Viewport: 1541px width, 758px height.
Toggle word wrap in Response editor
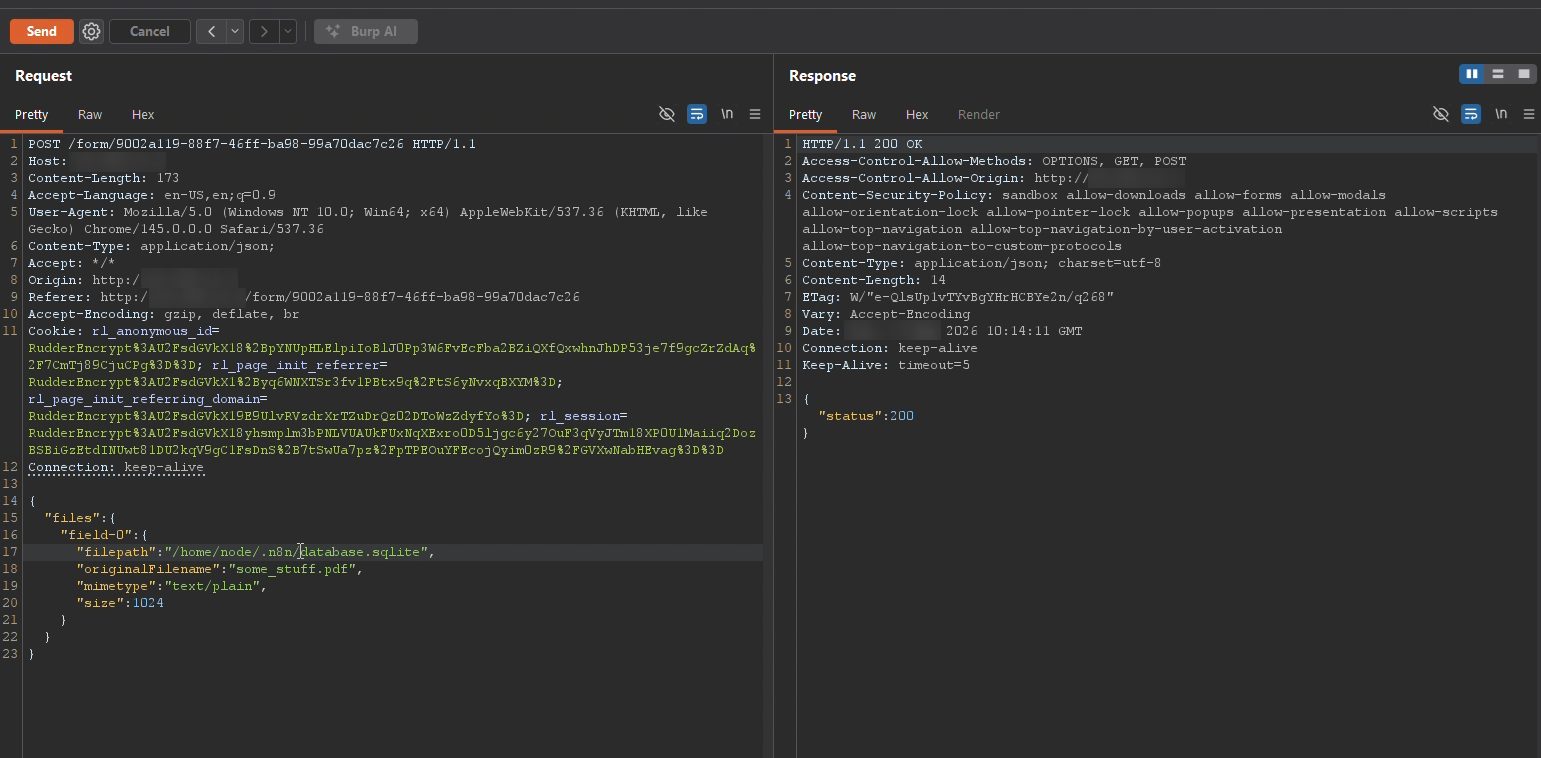(1471, 114)
